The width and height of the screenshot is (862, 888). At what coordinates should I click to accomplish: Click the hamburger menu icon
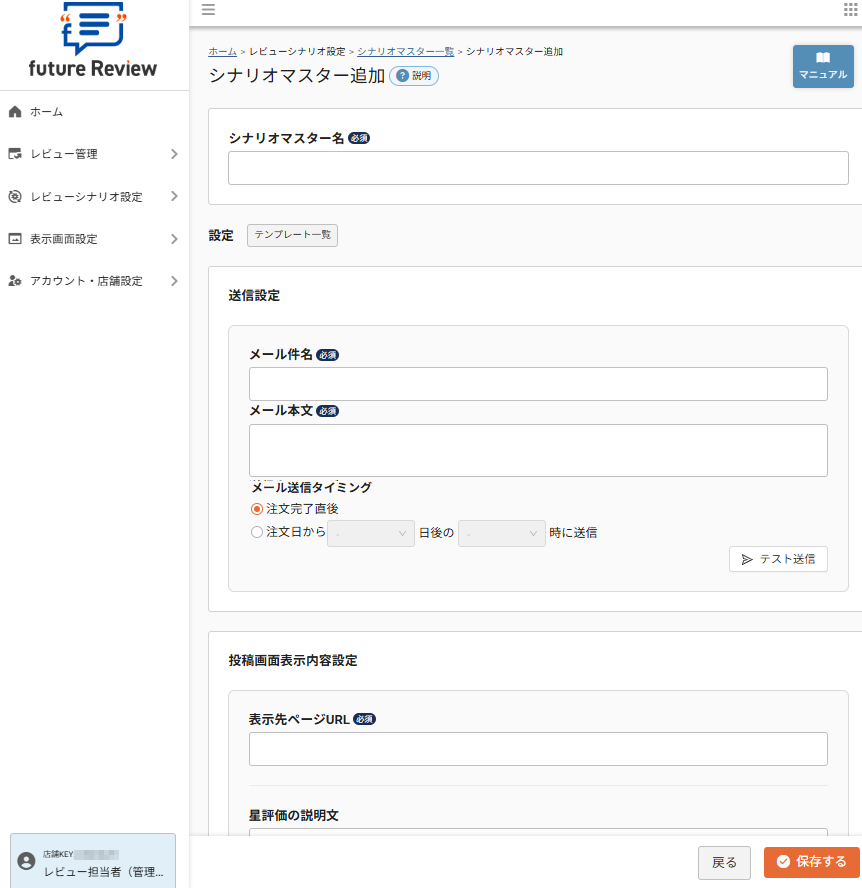click(208, 11)
